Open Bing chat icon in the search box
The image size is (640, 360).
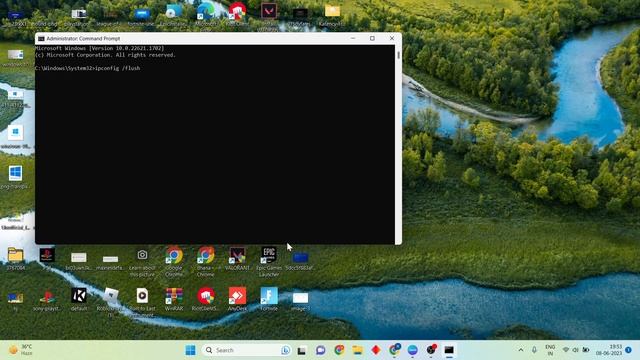[285, 350]
